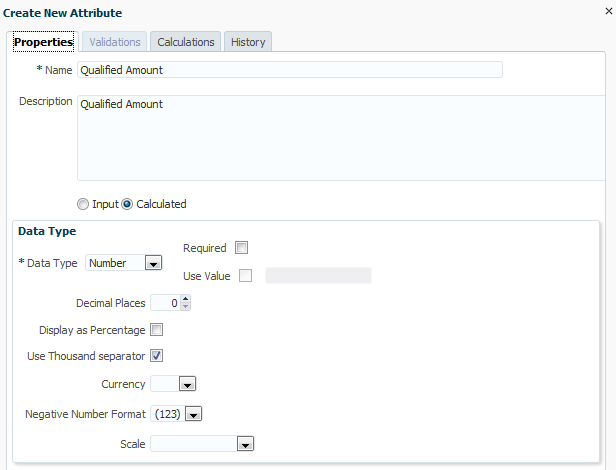This screenshot has height=470, width=616.
Task: Uncheck Use Thousand separator checkbox
Action: click(x=156, y=355)
